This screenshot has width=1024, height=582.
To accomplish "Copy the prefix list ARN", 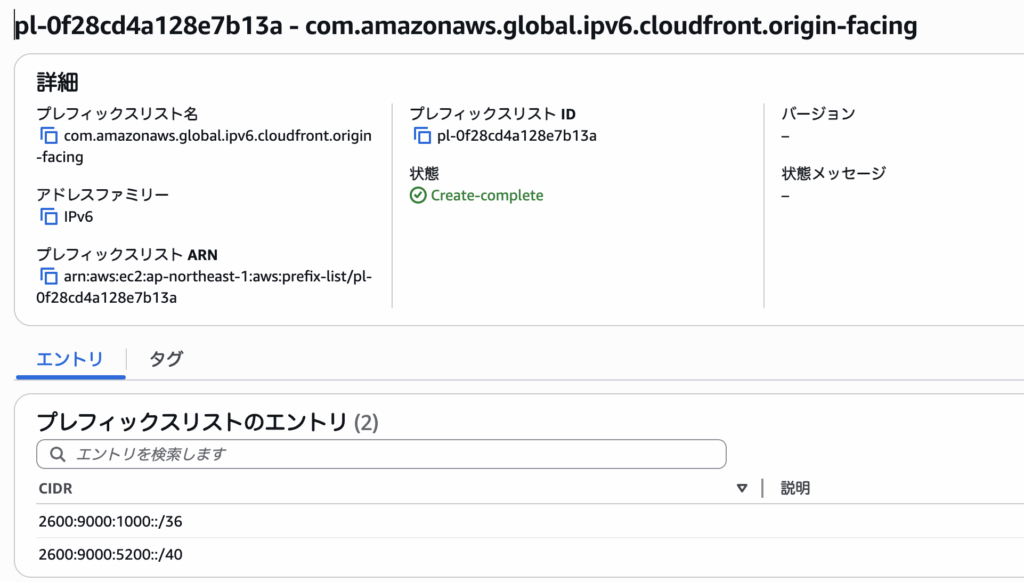I will 48,276.
